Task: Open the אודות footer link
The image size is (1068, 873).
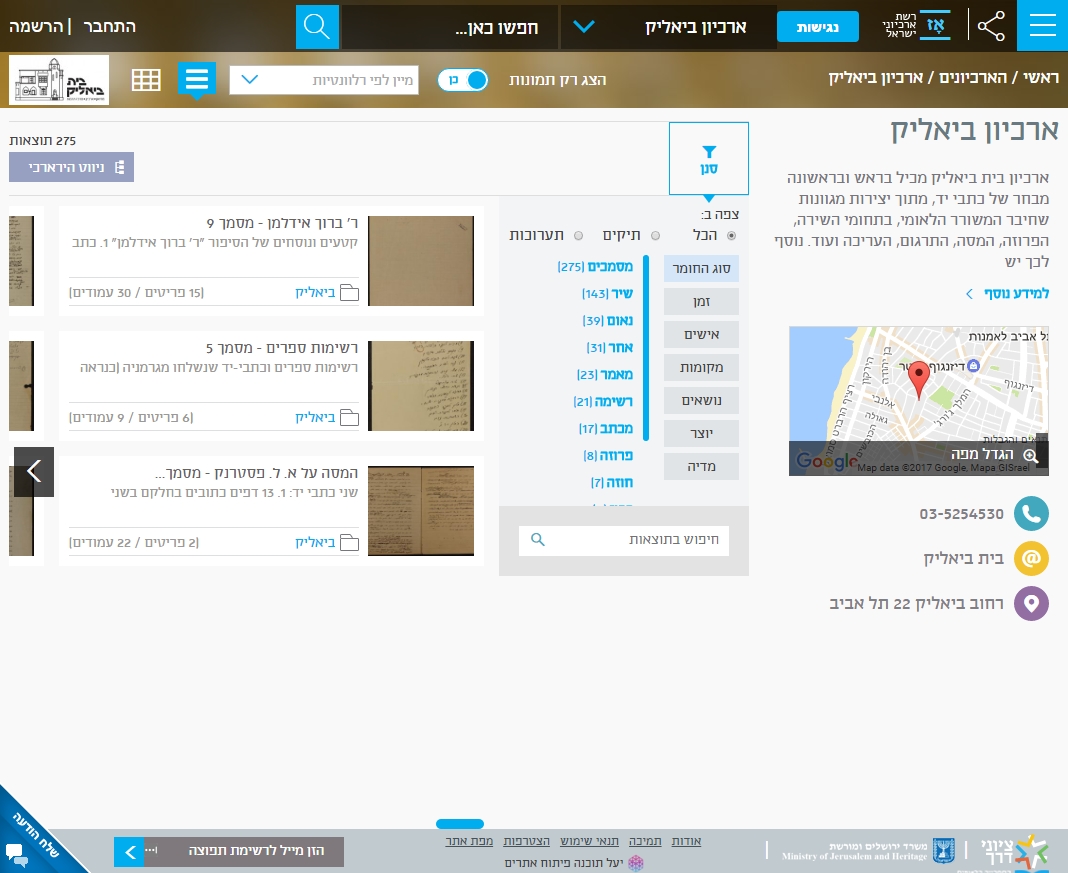Action: pyautogui.click(x=687, y=841)
